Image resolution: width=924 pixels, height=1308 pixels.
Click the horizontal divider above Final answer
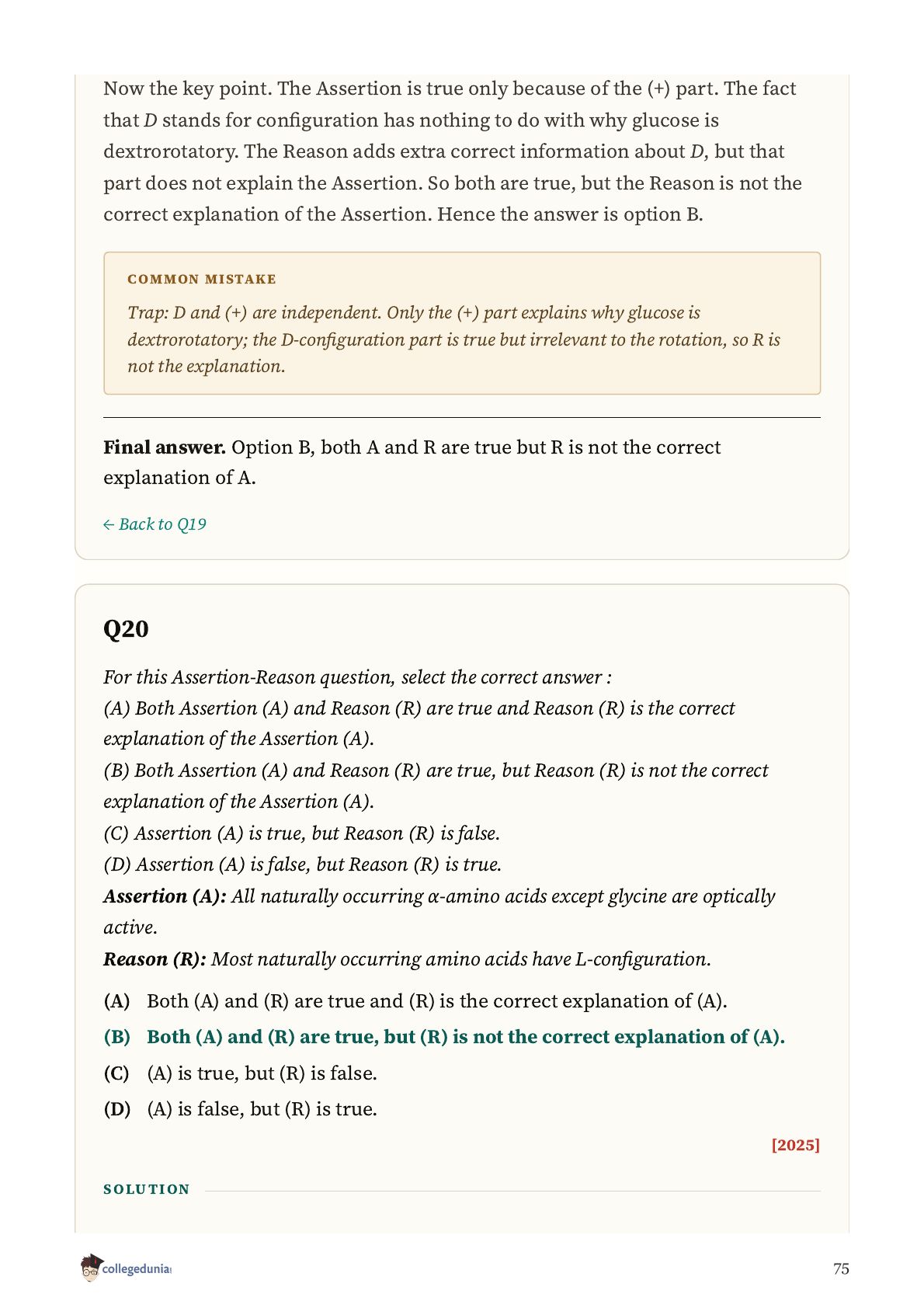462,418
